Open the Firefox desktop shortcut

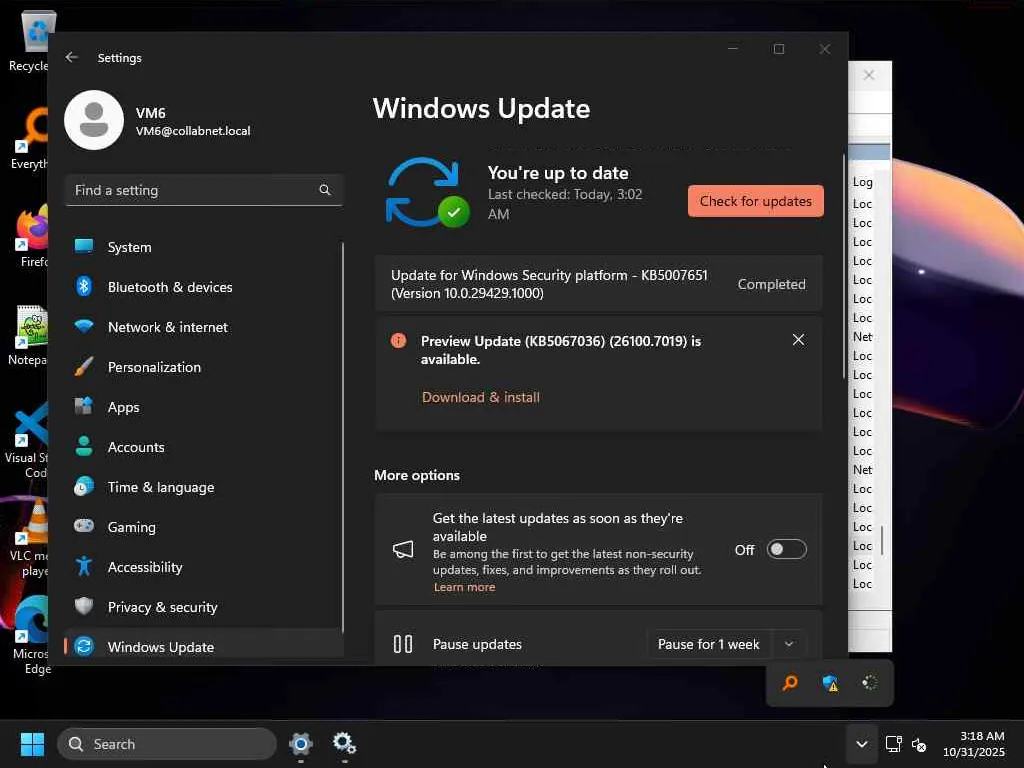point(29,236)
